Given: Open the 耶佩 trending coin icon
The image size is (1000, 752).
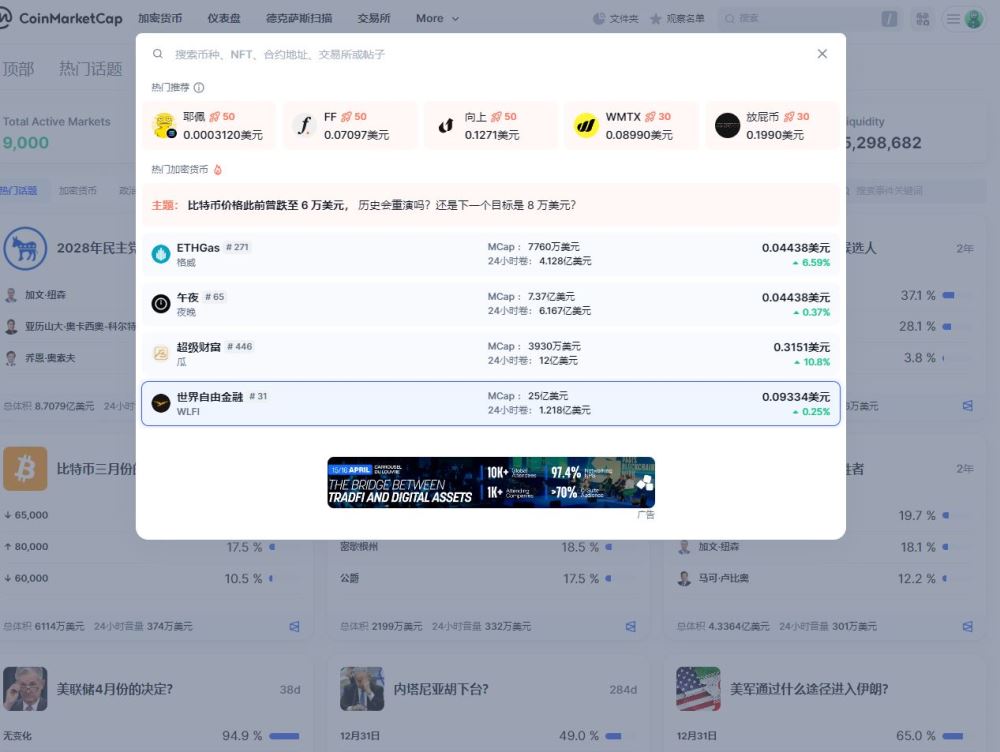Looking at the screenshot, I should click(x=164, y=125).
